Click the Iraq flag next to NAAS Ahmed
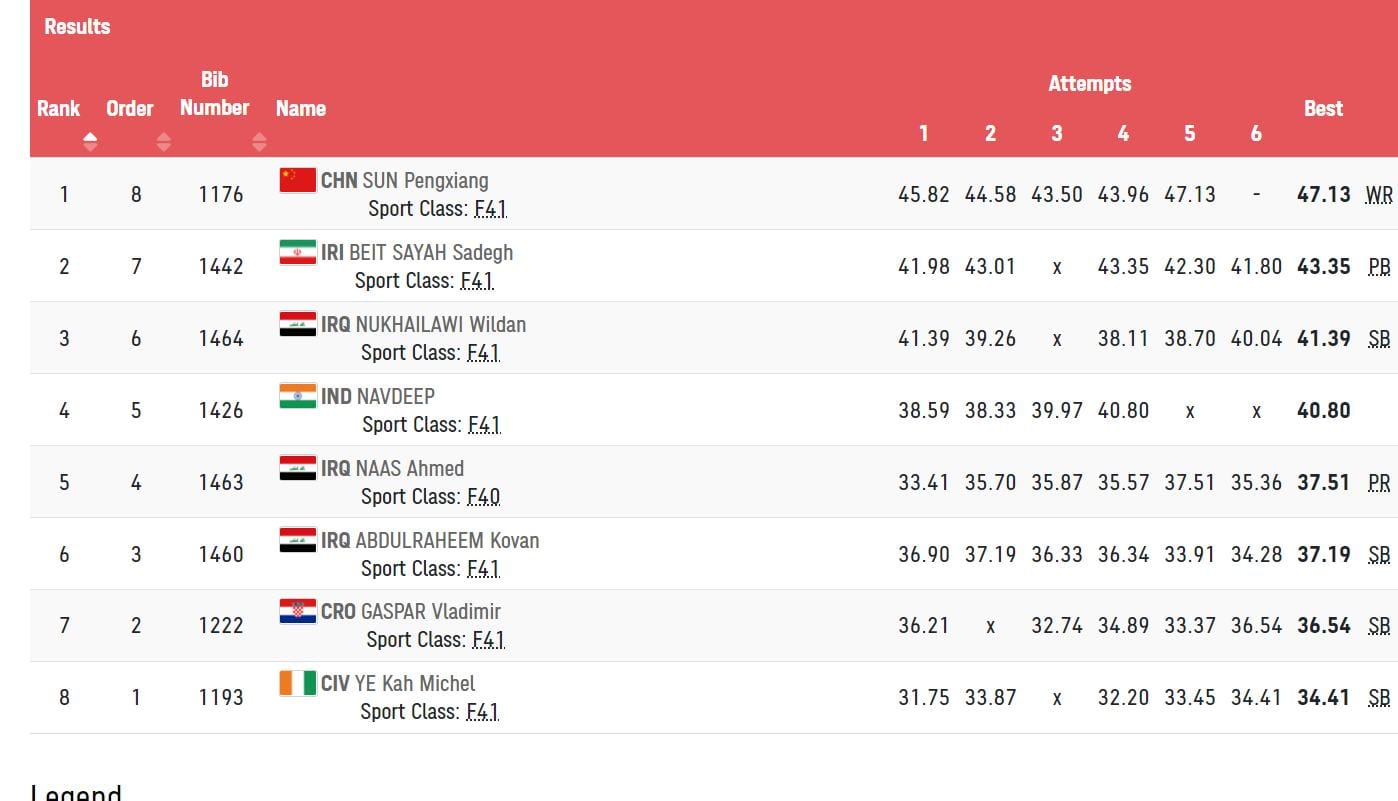This screenshot has height=801, width=1398. point(296,468)
